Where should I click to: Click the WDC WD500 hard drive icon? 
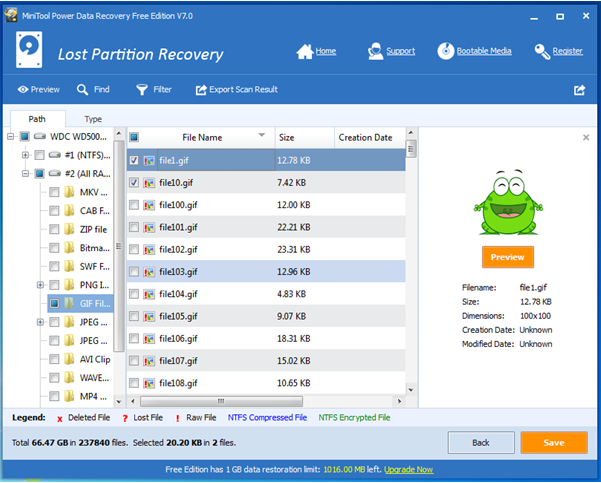tap(40, 136)
